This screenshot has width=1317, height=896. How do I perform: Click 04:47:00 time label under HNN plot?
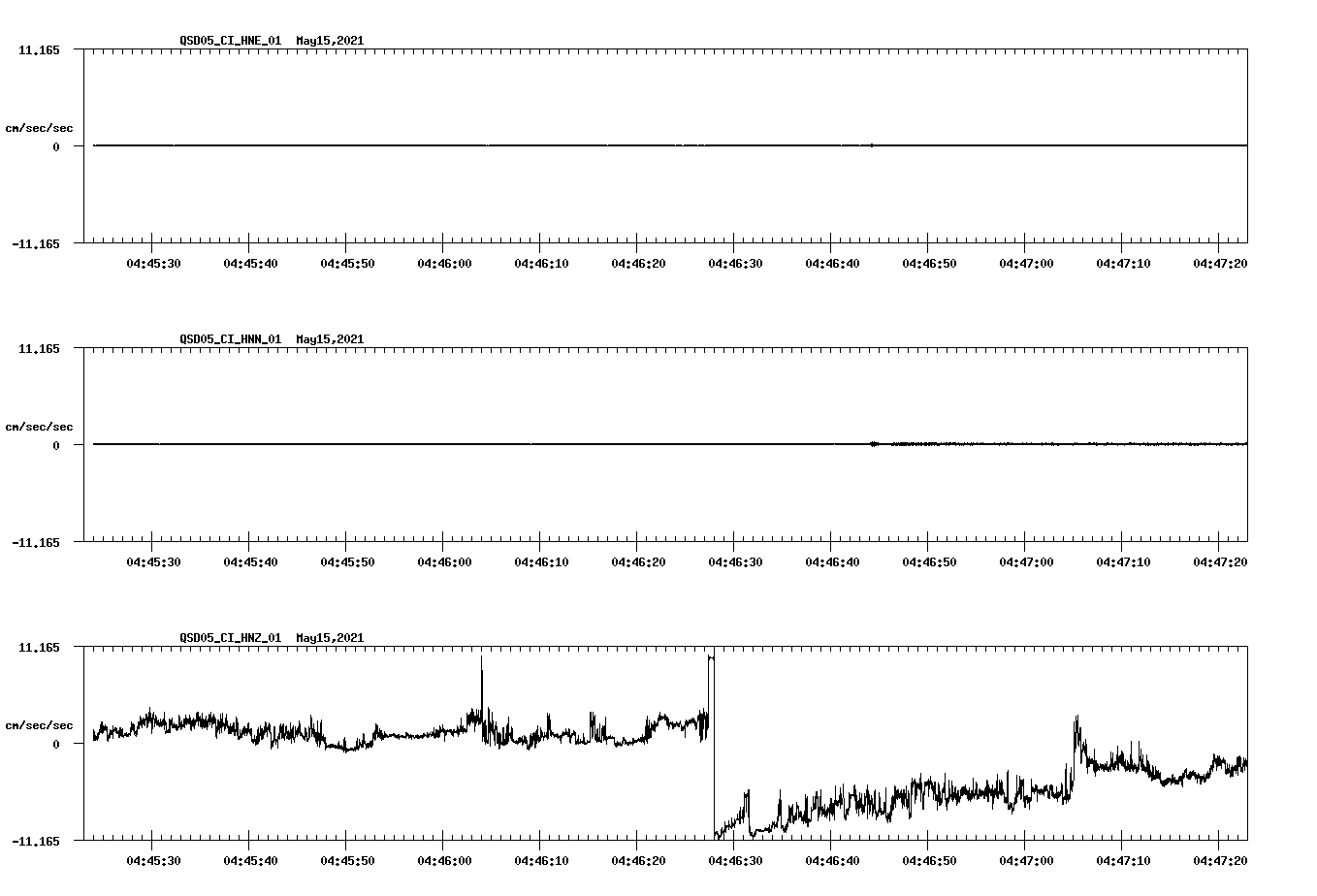point(1026,561)
